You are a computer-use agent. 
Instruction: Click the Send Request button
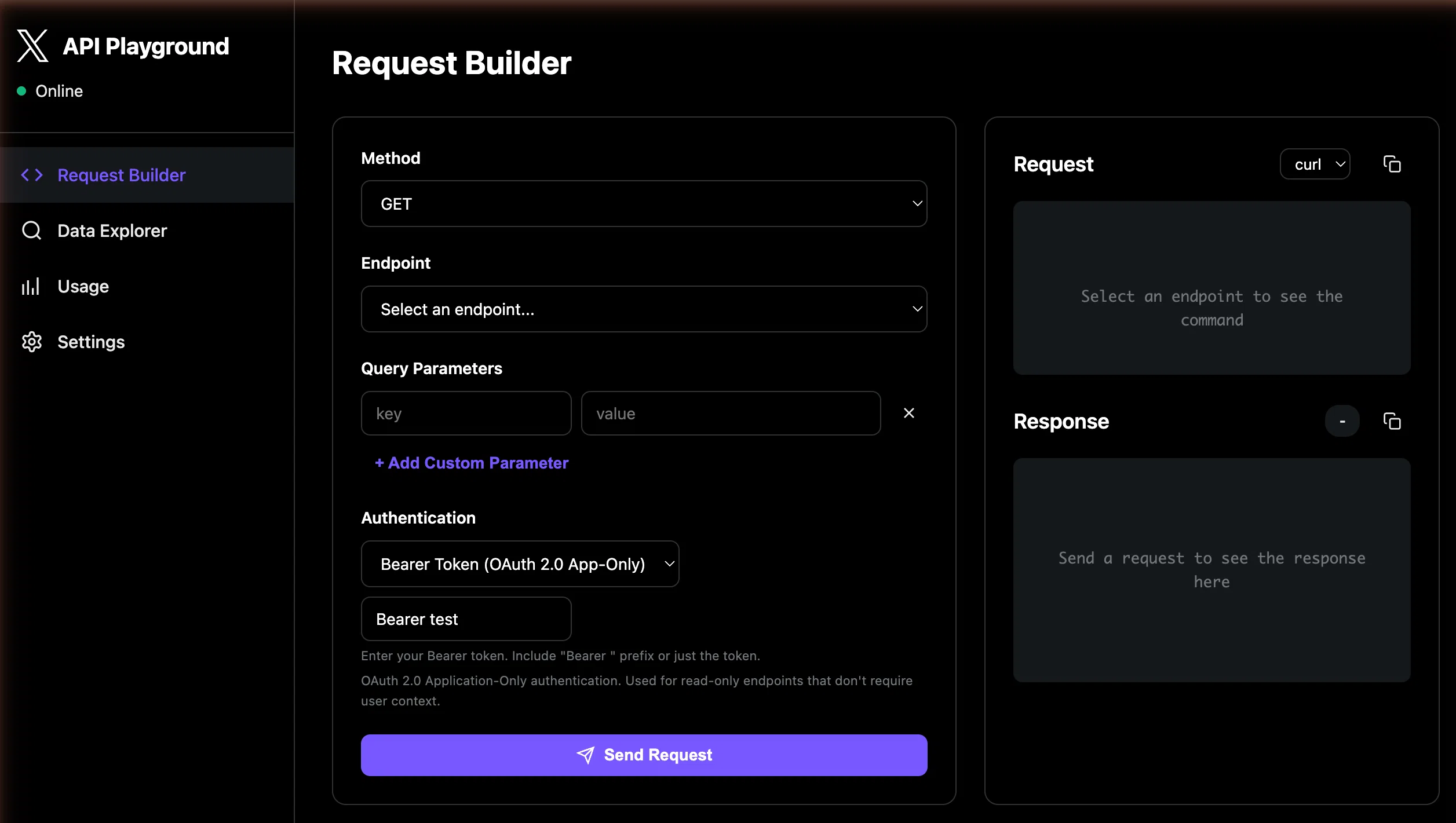point(644,755)
